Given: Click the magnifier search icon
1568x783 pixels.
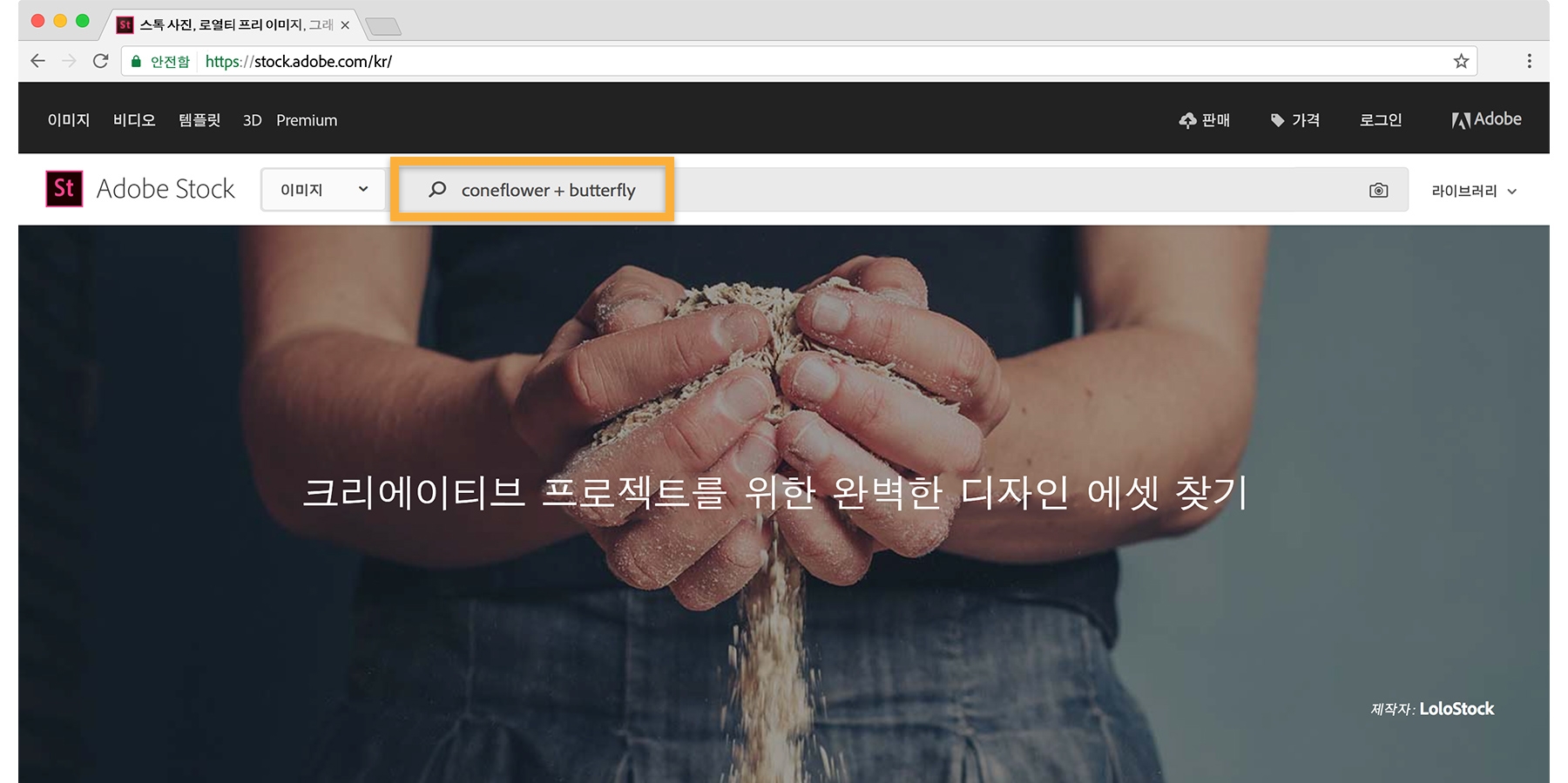Looking at the screenshot, I should click(437, 189).
